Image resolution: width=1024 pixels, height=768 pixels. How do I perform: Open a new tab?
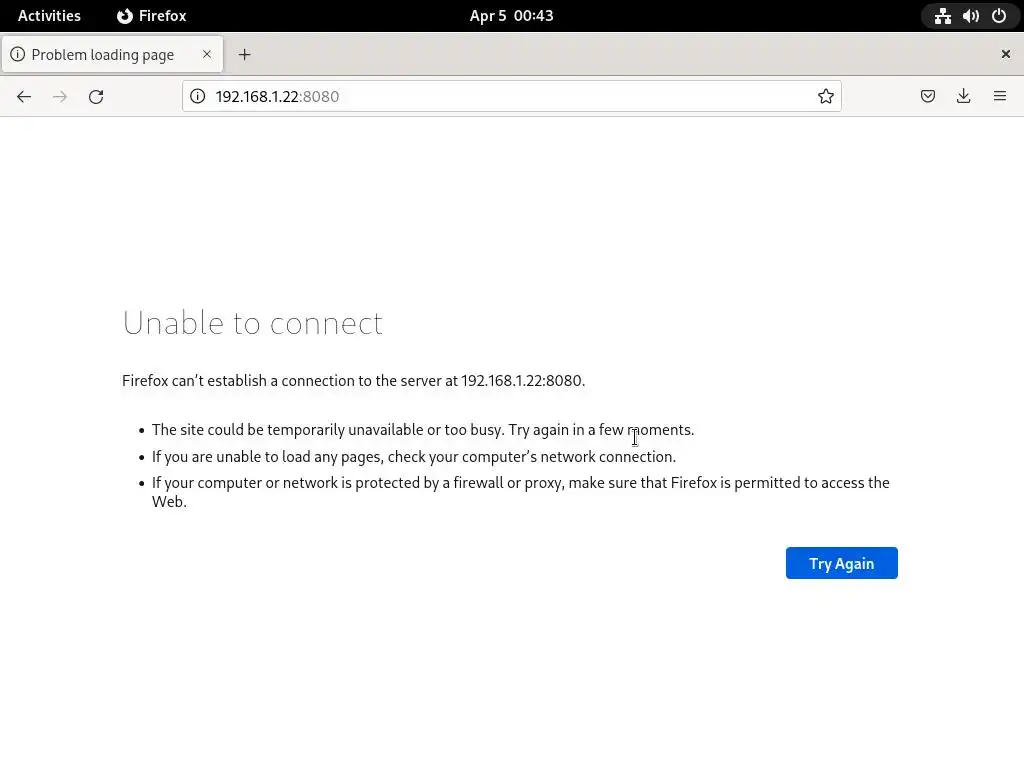pos(244,54)
